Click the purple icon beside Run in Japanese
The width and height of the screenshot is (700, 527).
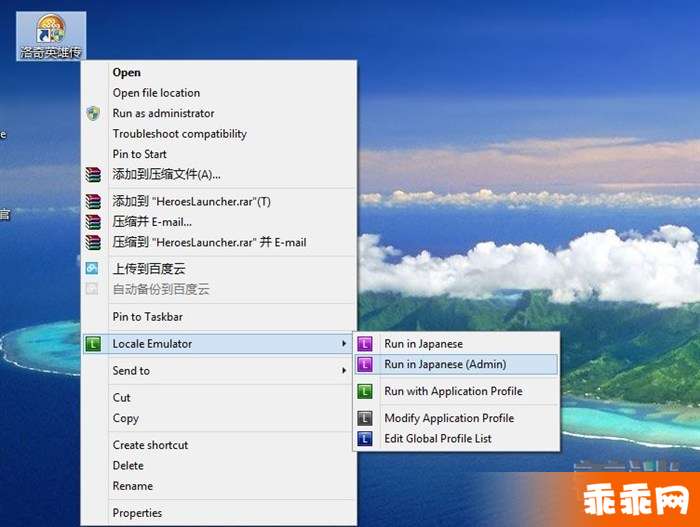click(x=365, y=344)
